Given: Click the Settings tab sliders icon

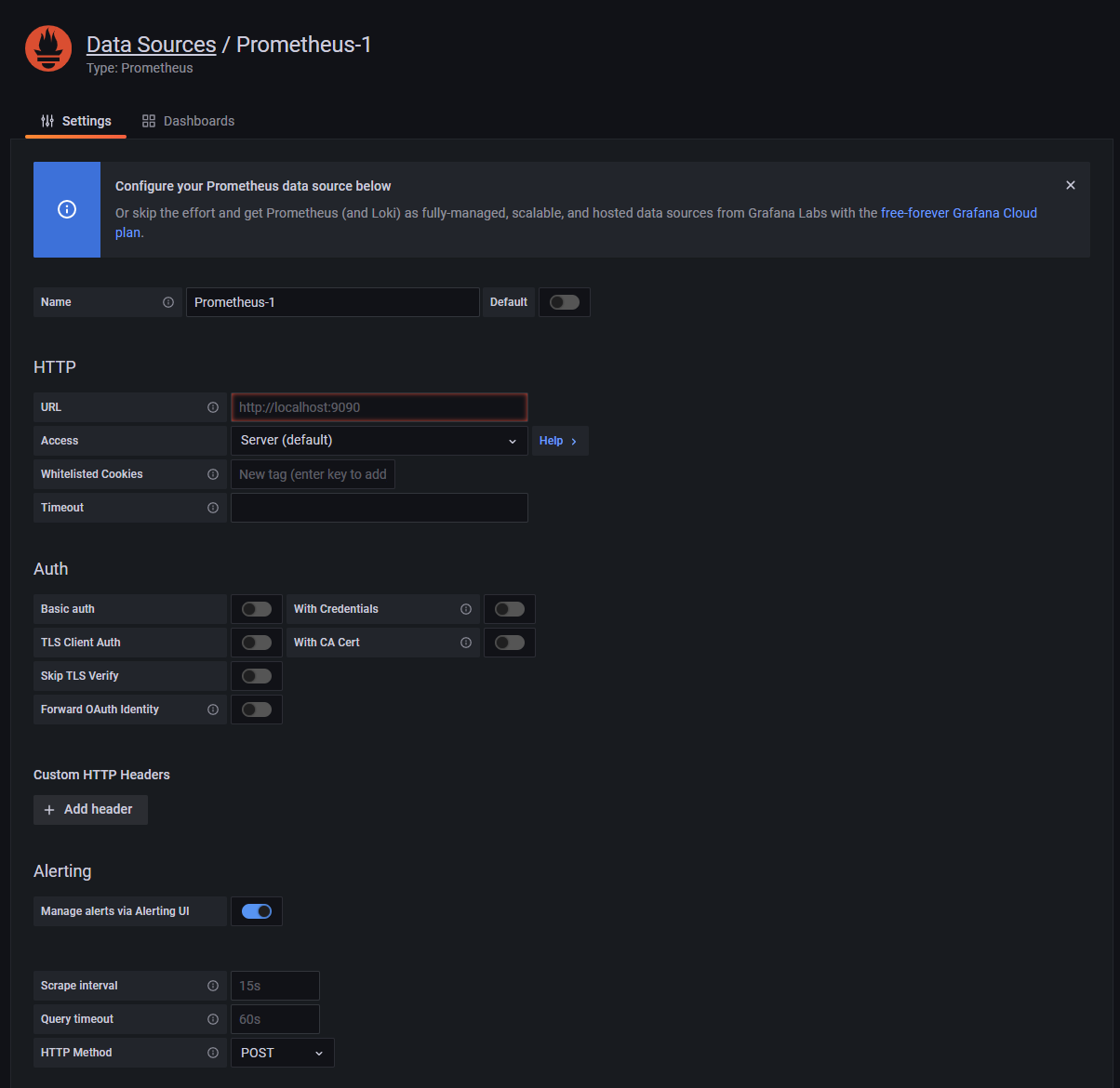Looking at the screenshot, I should (47, 121).
